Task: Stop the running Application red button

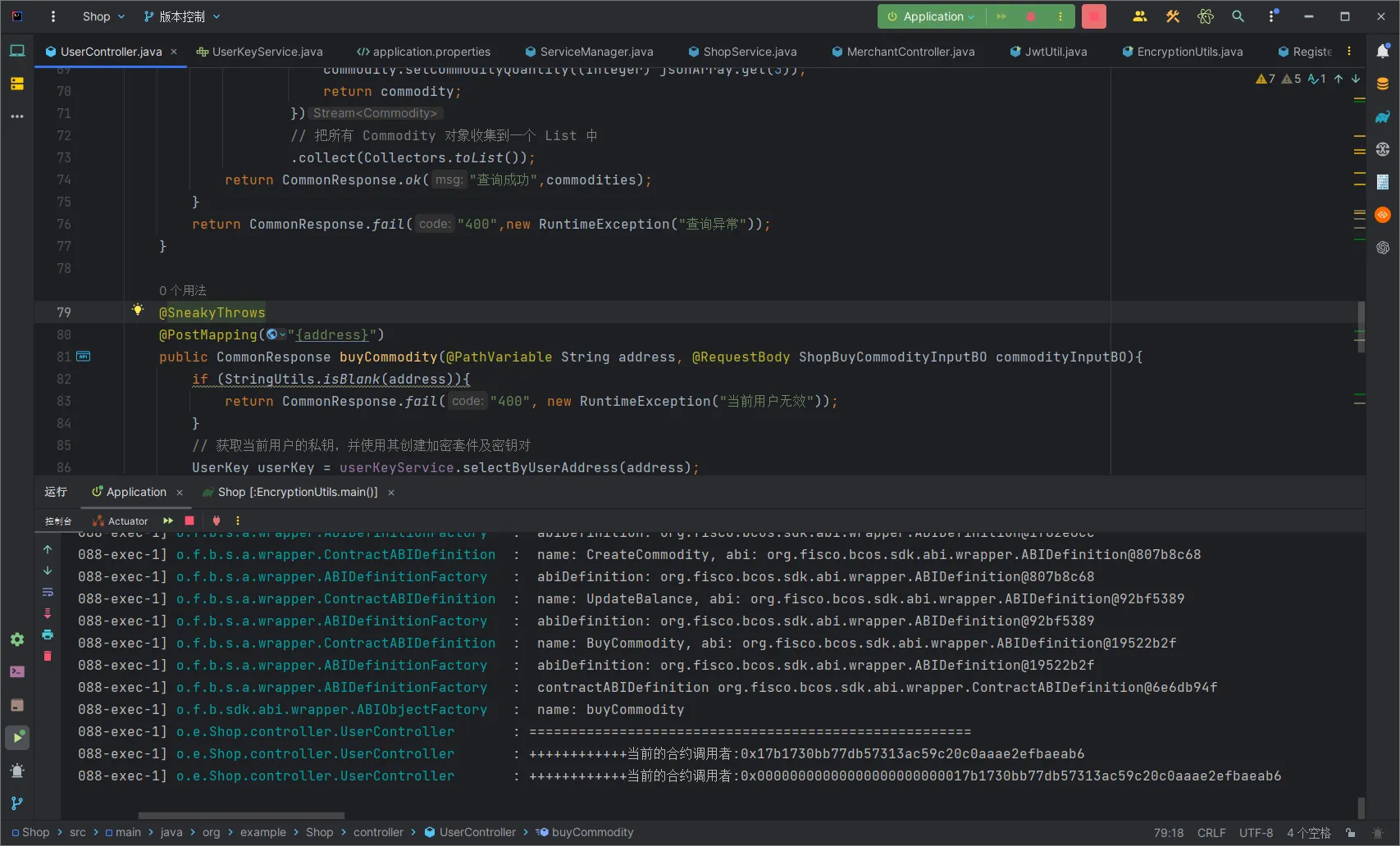Action: coord(1094,16)
